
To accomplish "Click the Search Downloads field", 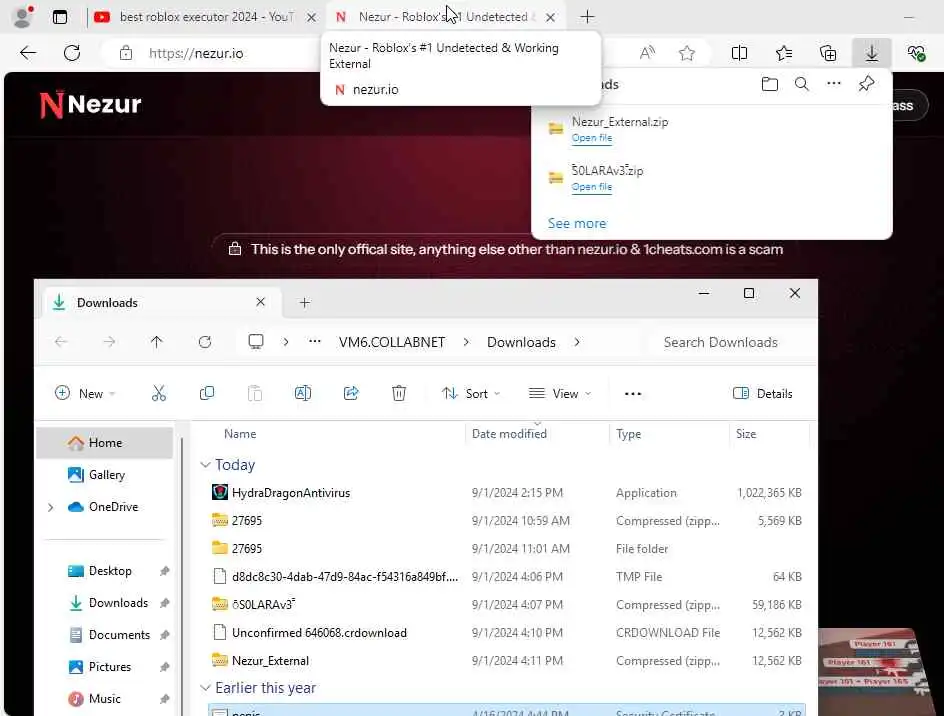I will [730, 342].
